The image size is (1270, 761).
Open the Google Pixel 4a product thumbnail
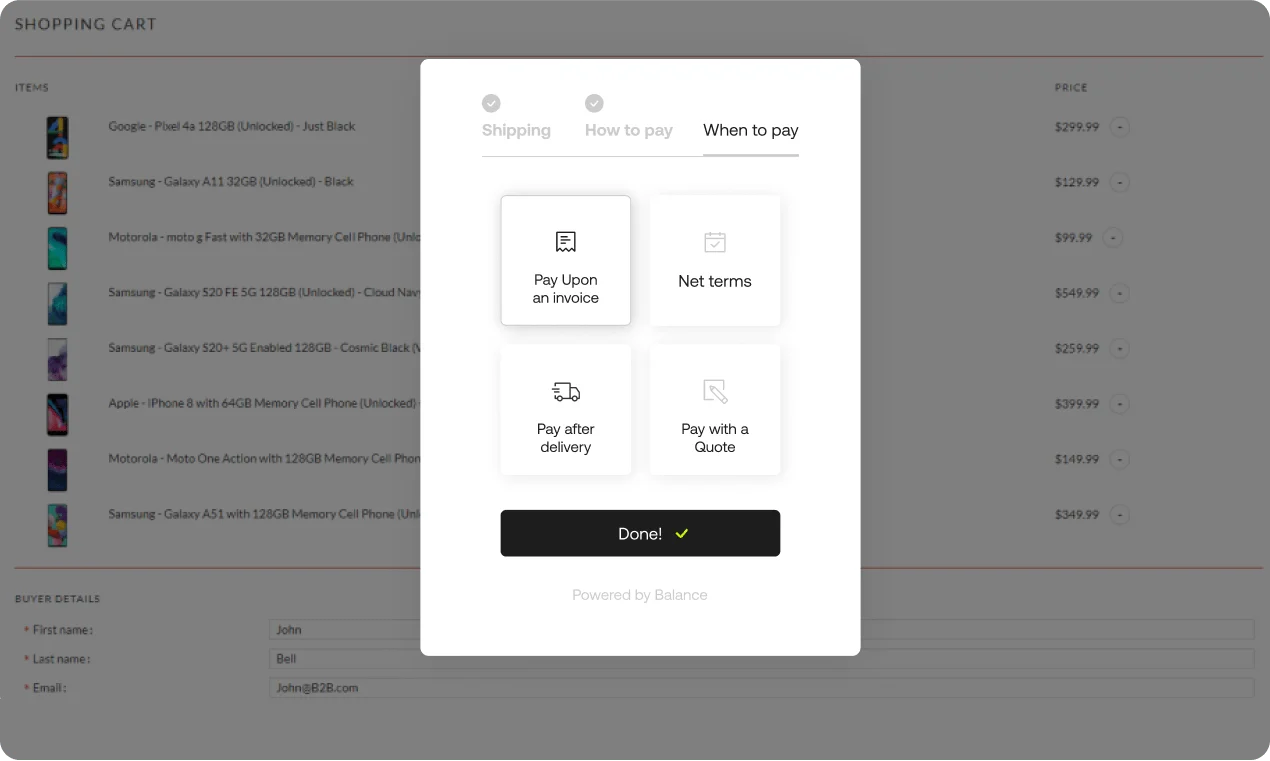point(58,137)
